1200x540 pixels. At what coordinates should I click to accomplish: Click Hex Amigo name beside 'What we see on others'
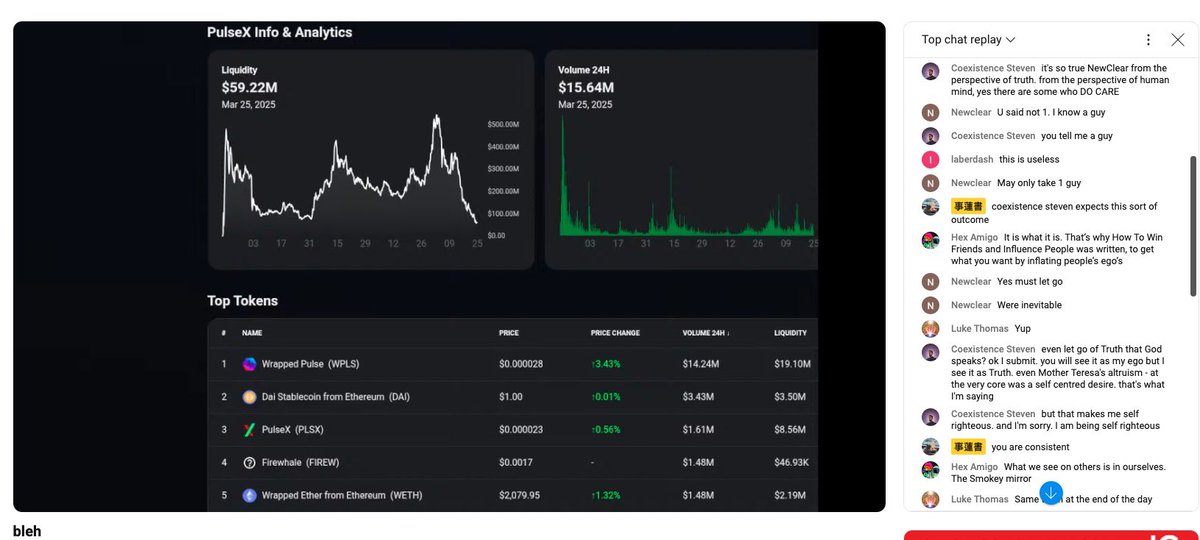[x=973, y=467]
